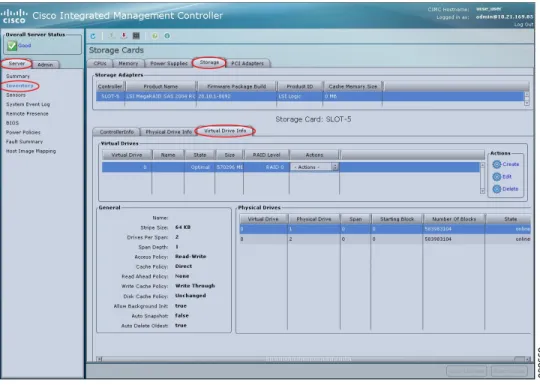Click the red Power Off Server icon
The image size is (540, 385).
(124, 35)
